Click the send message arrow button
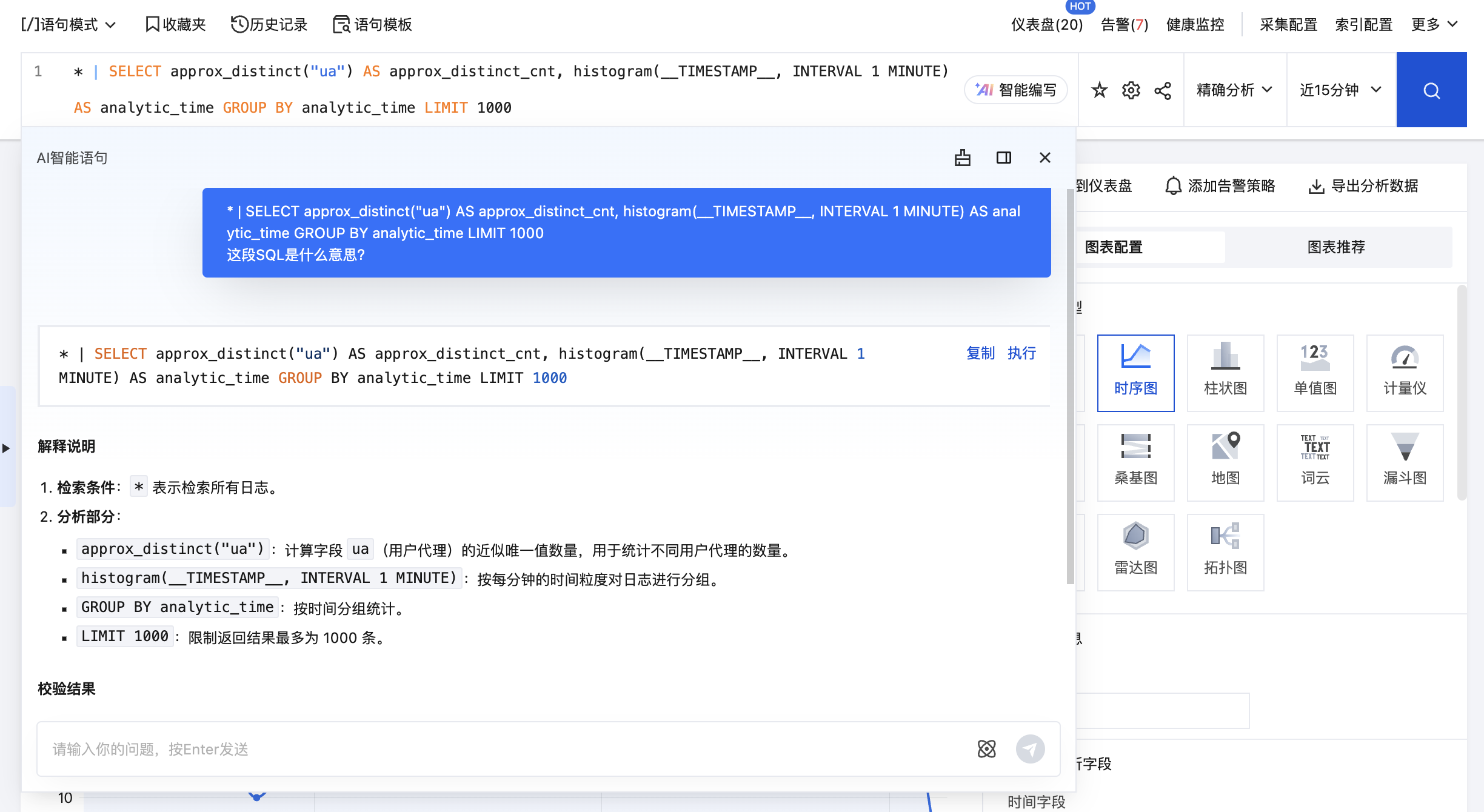 [x=1030, y=749]
